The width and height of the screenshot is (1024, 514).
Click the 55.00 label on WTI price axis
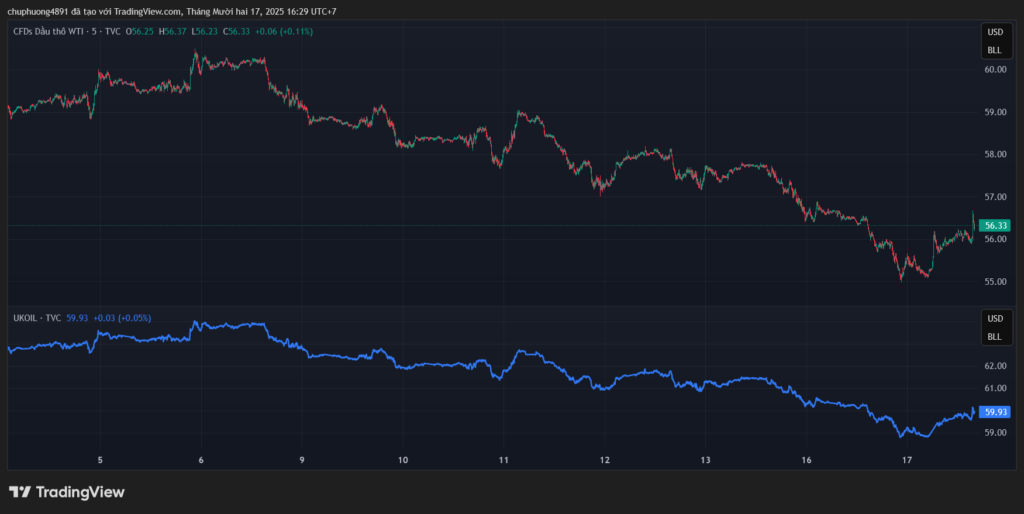click(x=994, y=282)
